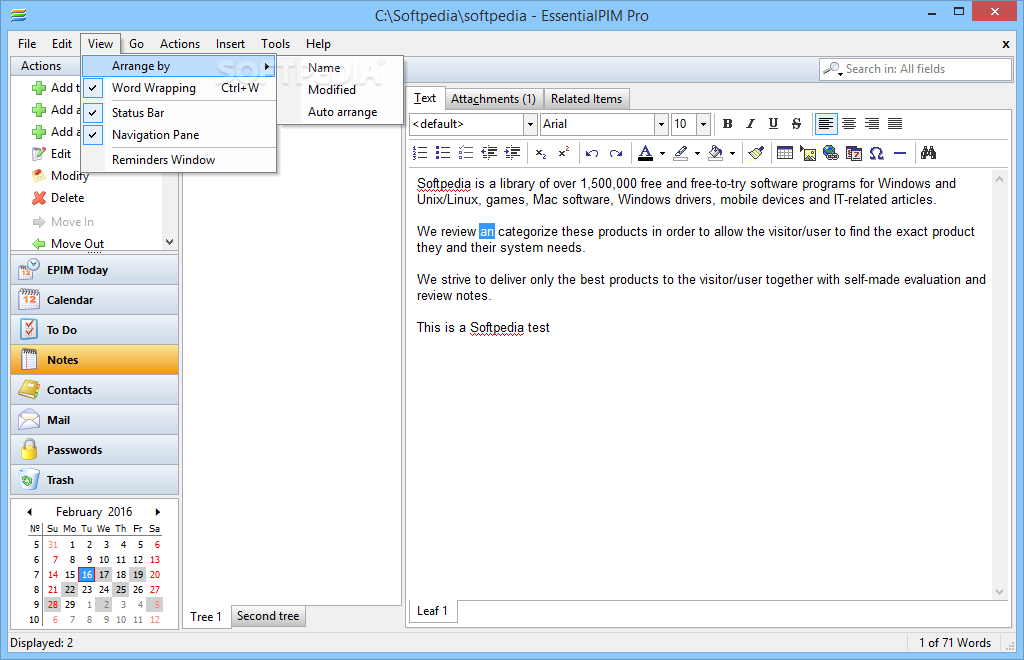Screen dimensions: 1024x660
Task: Open the font size dropdown
Action: coord(703,124)
